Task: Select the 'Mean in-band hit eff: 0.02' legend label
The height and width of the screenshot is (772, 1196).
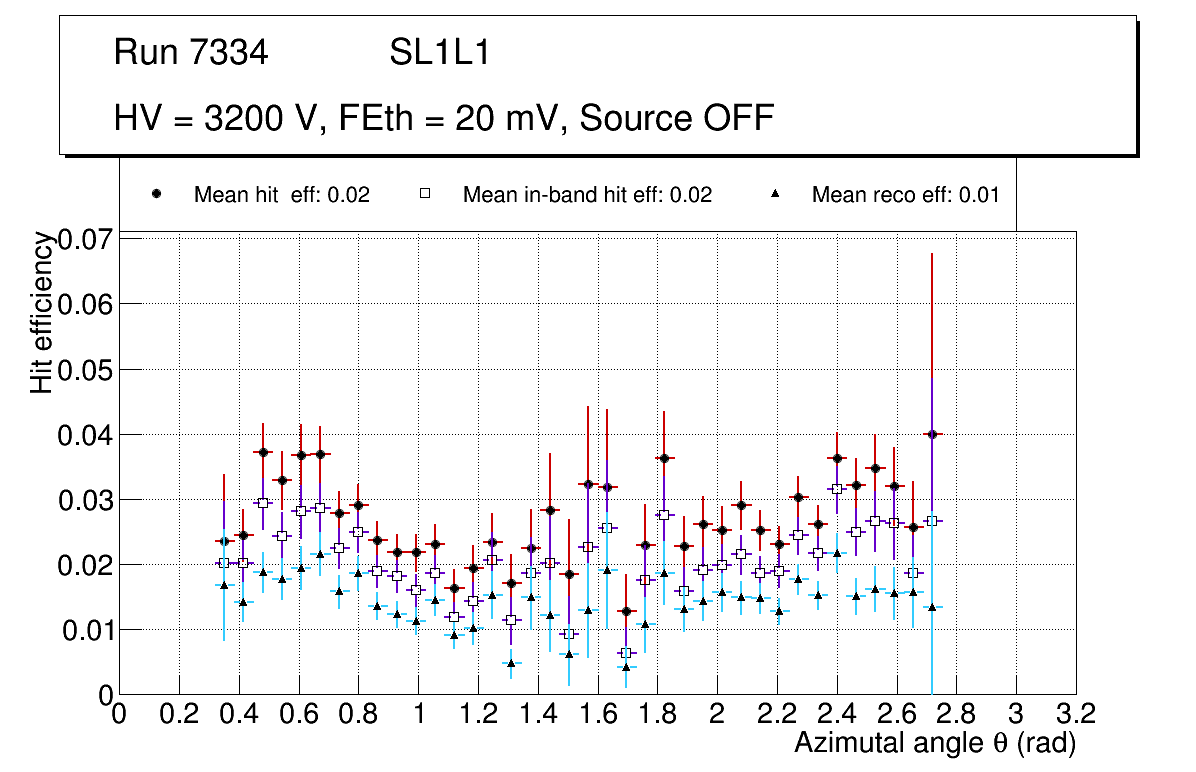Action: [x=587, y=195]
